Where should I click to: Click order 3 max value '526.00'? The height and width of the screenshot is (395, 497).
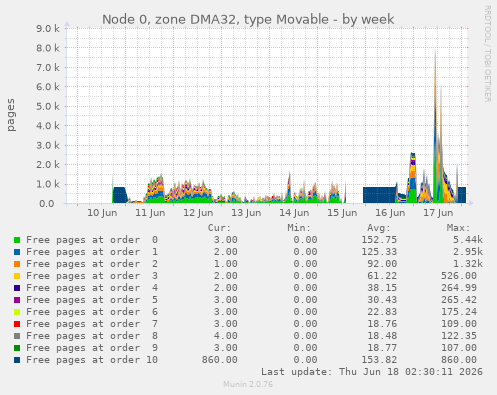pyautogui.click(x=459, y=276)
